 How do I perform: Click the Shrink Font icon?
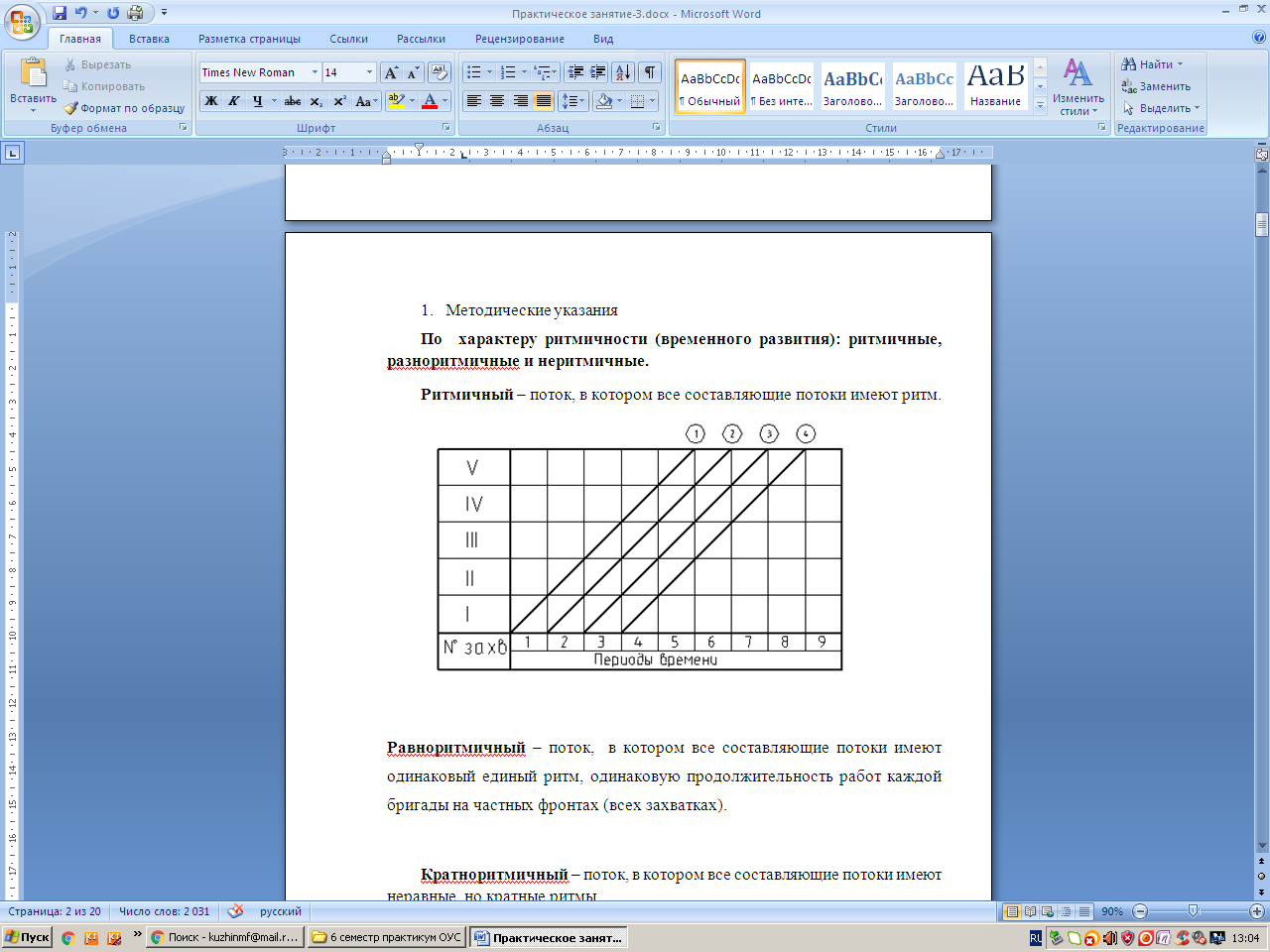tap(413, 72)
